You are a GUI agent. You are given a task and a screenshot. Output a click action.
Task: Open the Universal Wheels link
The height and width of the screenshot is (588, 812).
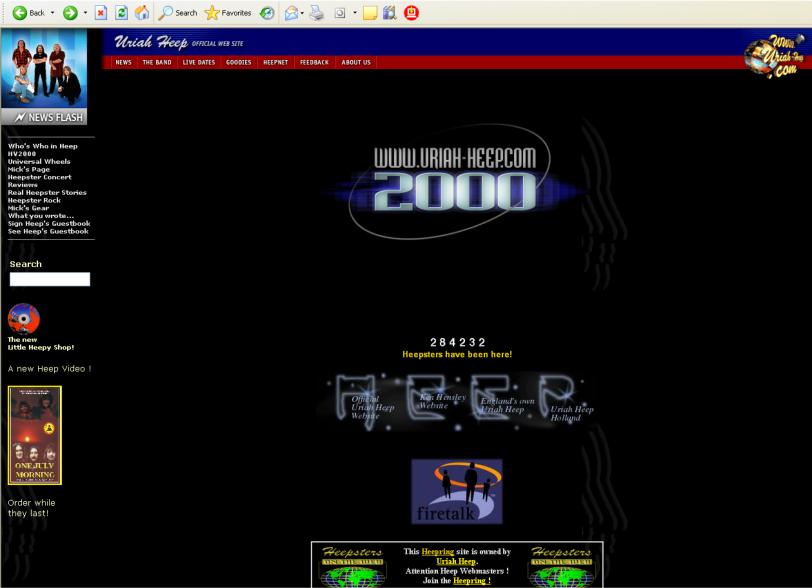coord(39,162)
